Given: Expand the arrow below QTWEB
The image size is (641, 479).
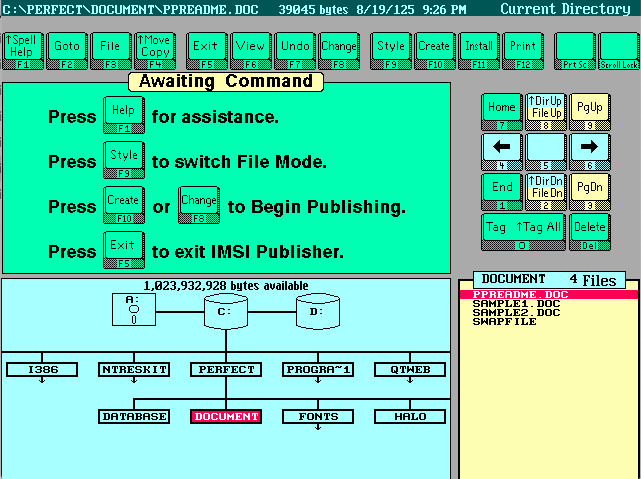Looking at the screenshot, I should click(x=410, y=380).
